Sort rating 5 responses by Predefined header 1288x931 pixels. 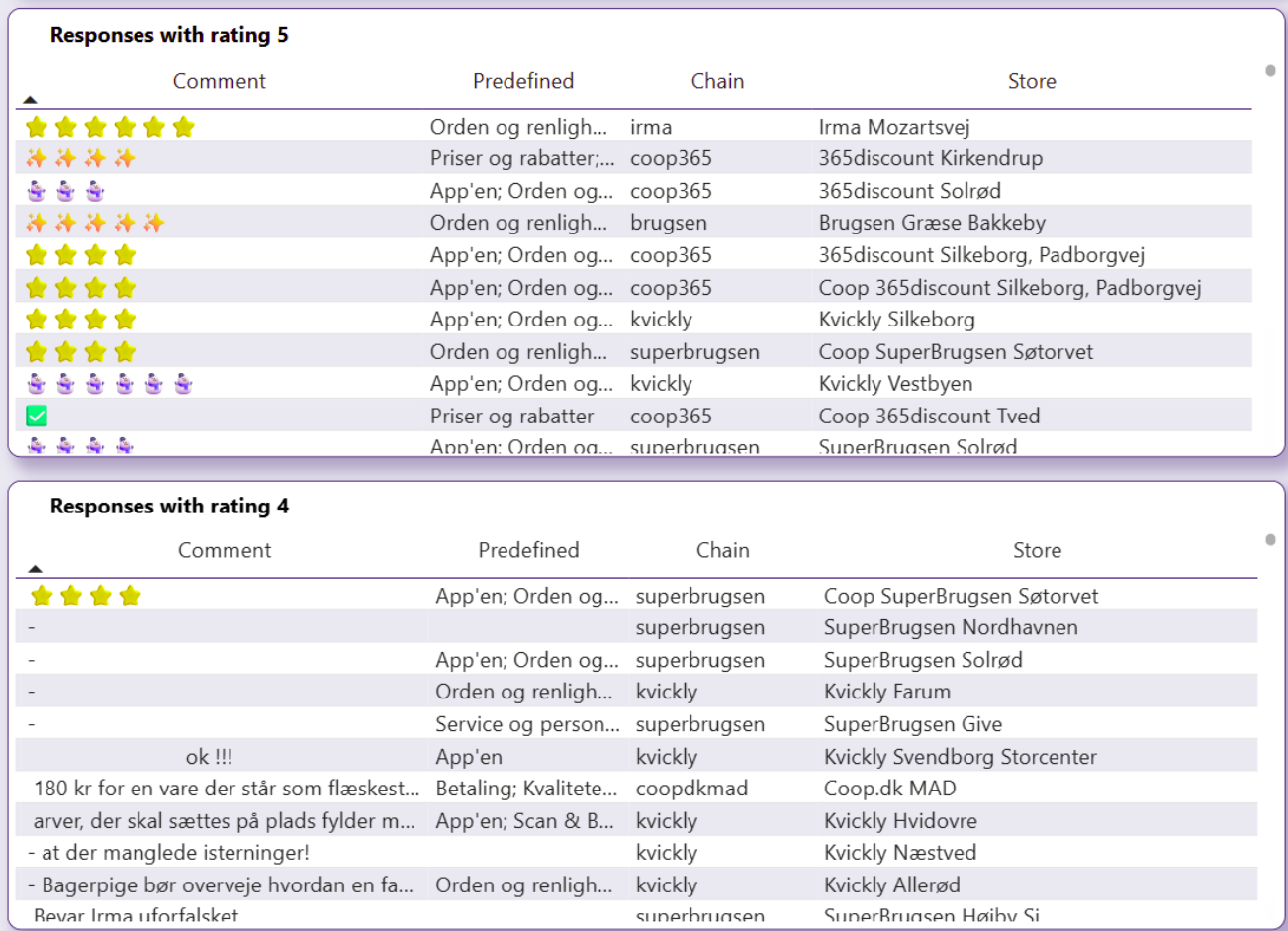pyautogui.click(x=523, y=81)
